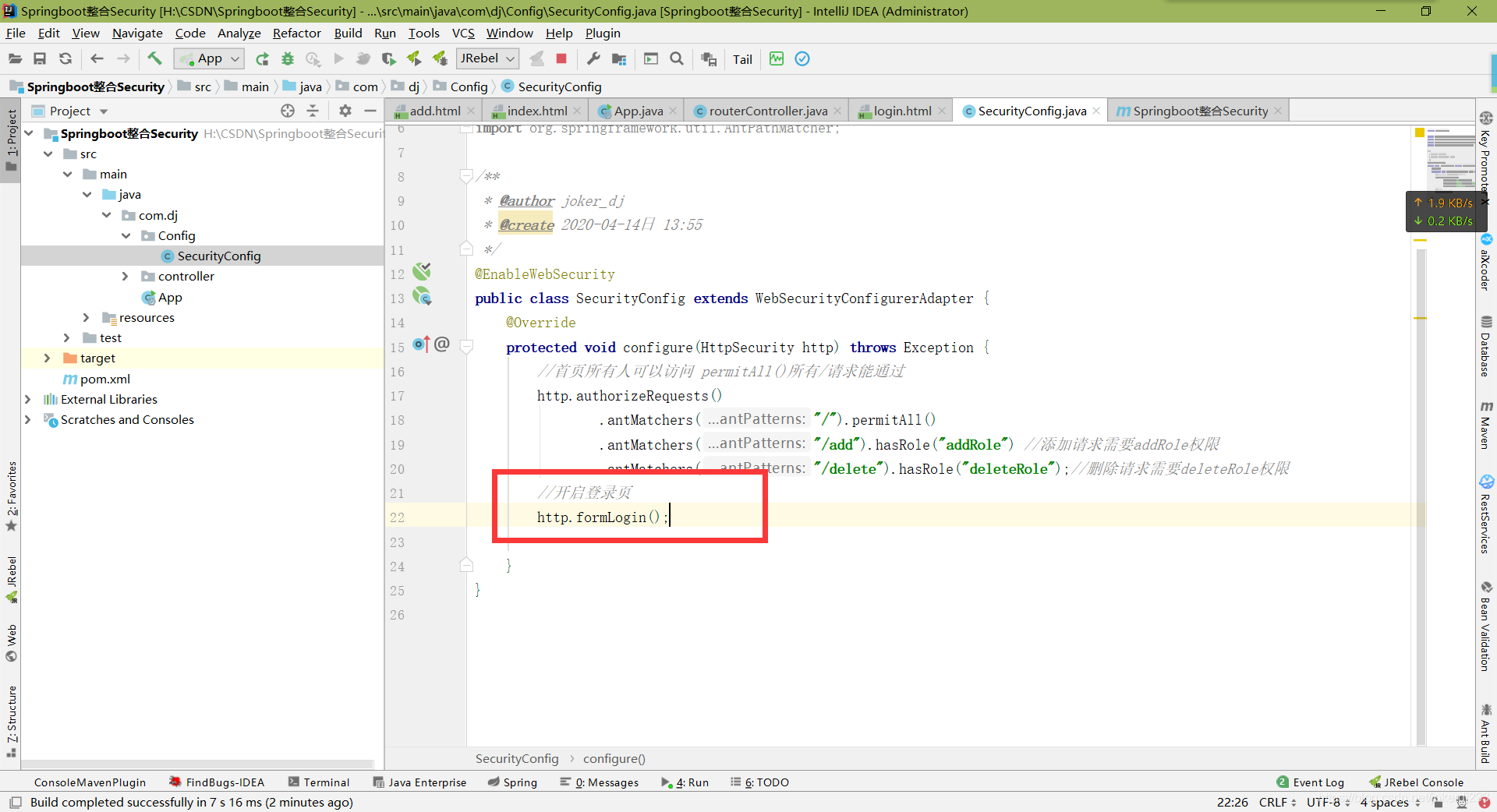Click the locate target crosshair icon in Project panel

(288, 111)
